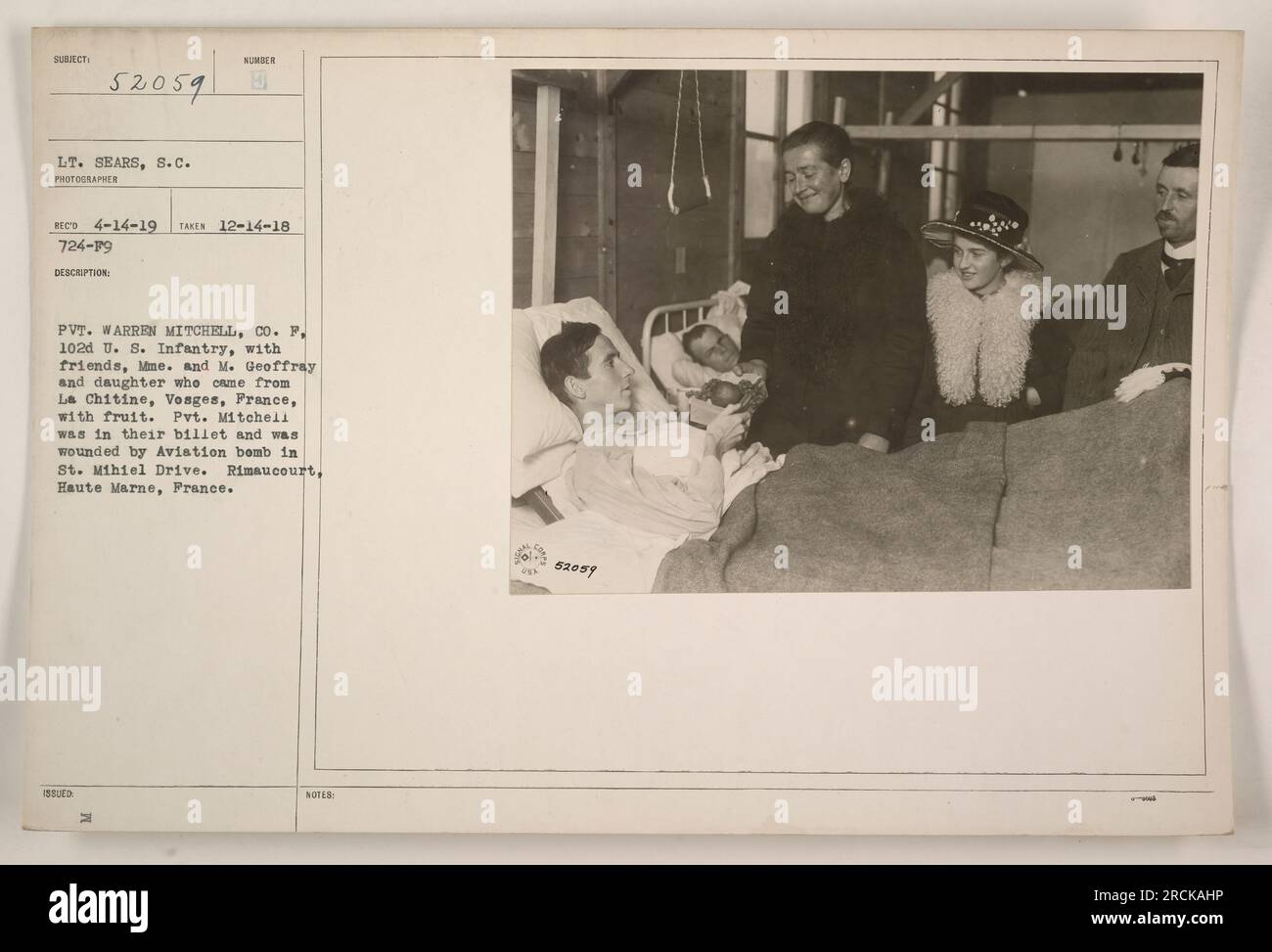Image resolution: width=1272 pixels, height=952 pixels.
Task: Select the line "wounded by Aviation bomb in"
Action: (x=178, y=450)
